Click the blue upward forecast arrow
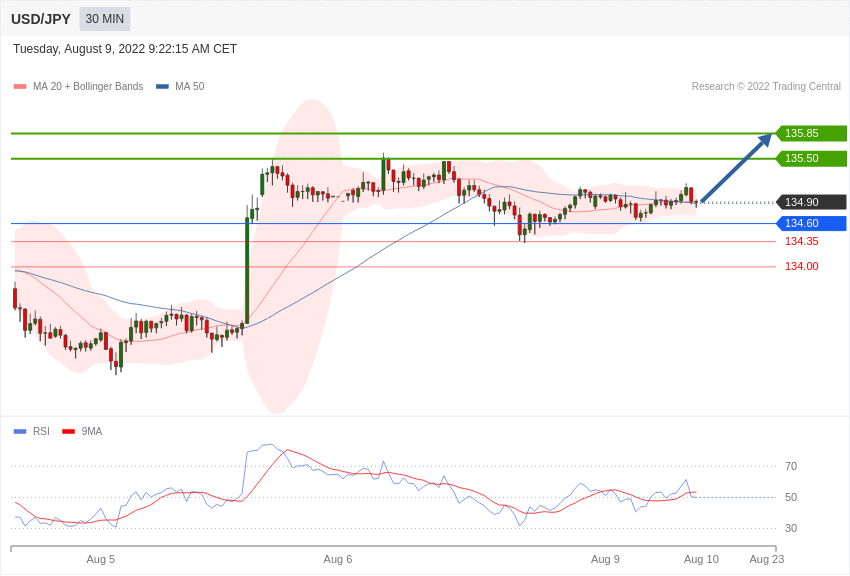Viewport: 850px width, 576px height. 736,168
